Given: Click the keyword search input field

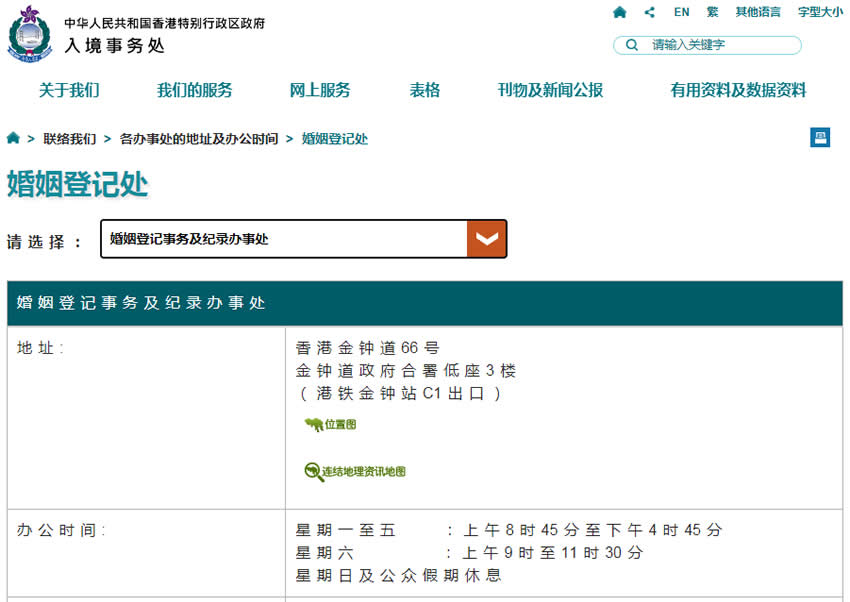Looking at the screenshot, I should (x=720, y=45).
